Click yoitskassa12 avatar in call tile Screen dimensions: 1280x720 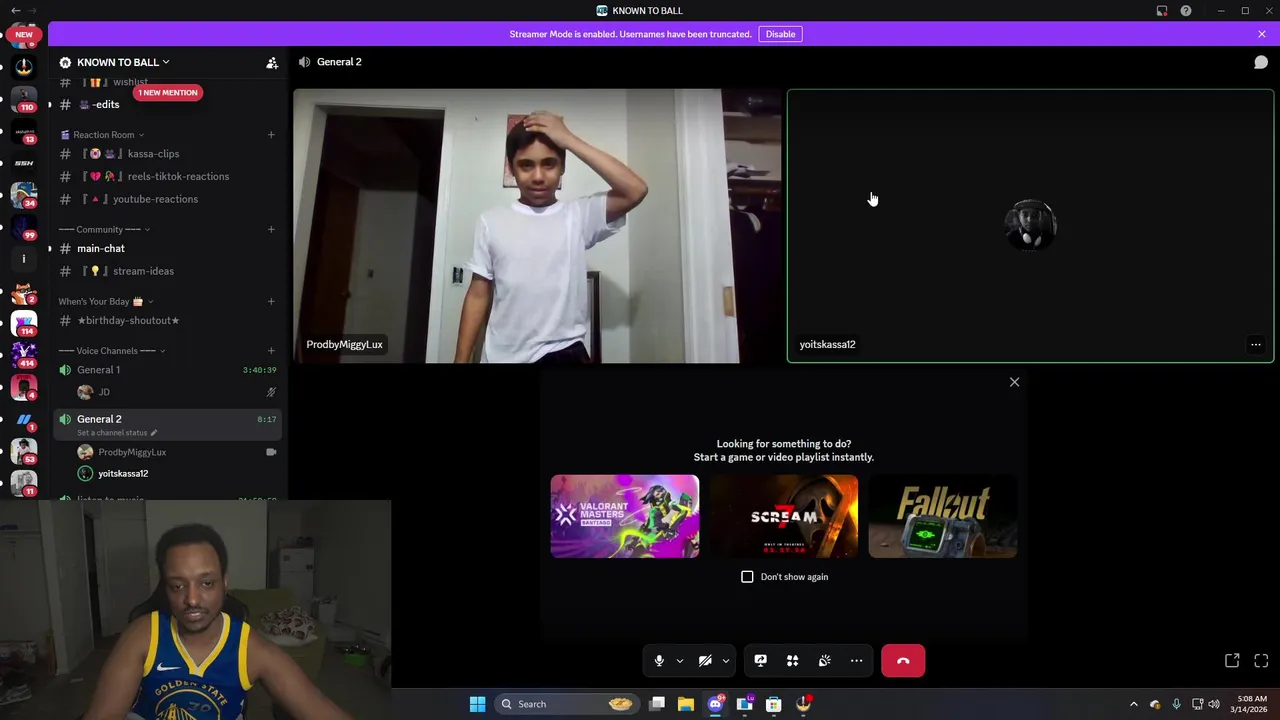coord(1030,226)
